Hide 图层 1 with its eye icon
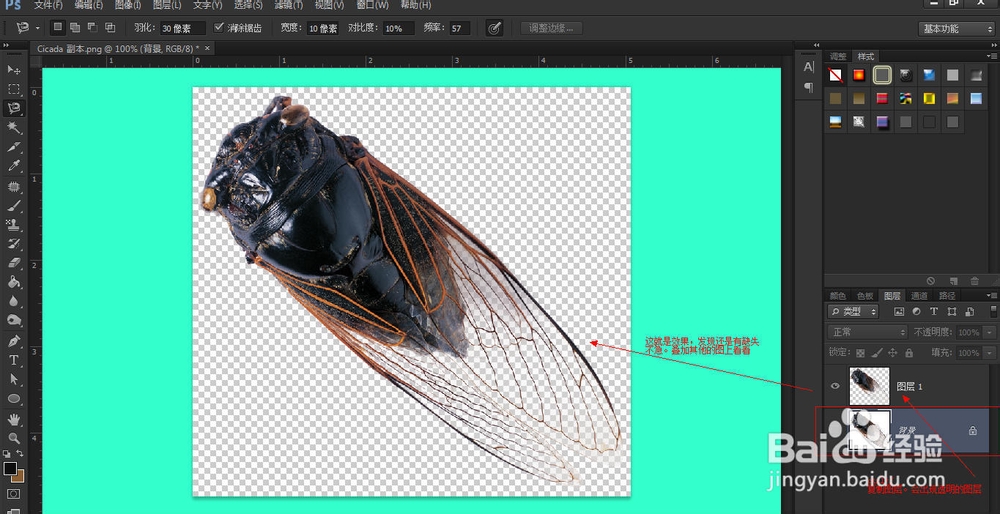This screenshot has height=514, width=1000. [835, 386]
